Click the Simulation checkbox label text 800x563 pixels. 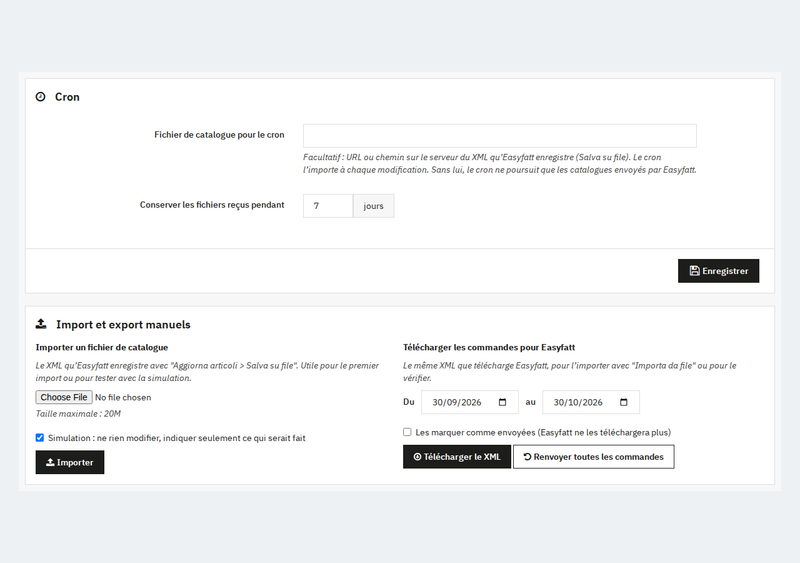tap(177, 438)
